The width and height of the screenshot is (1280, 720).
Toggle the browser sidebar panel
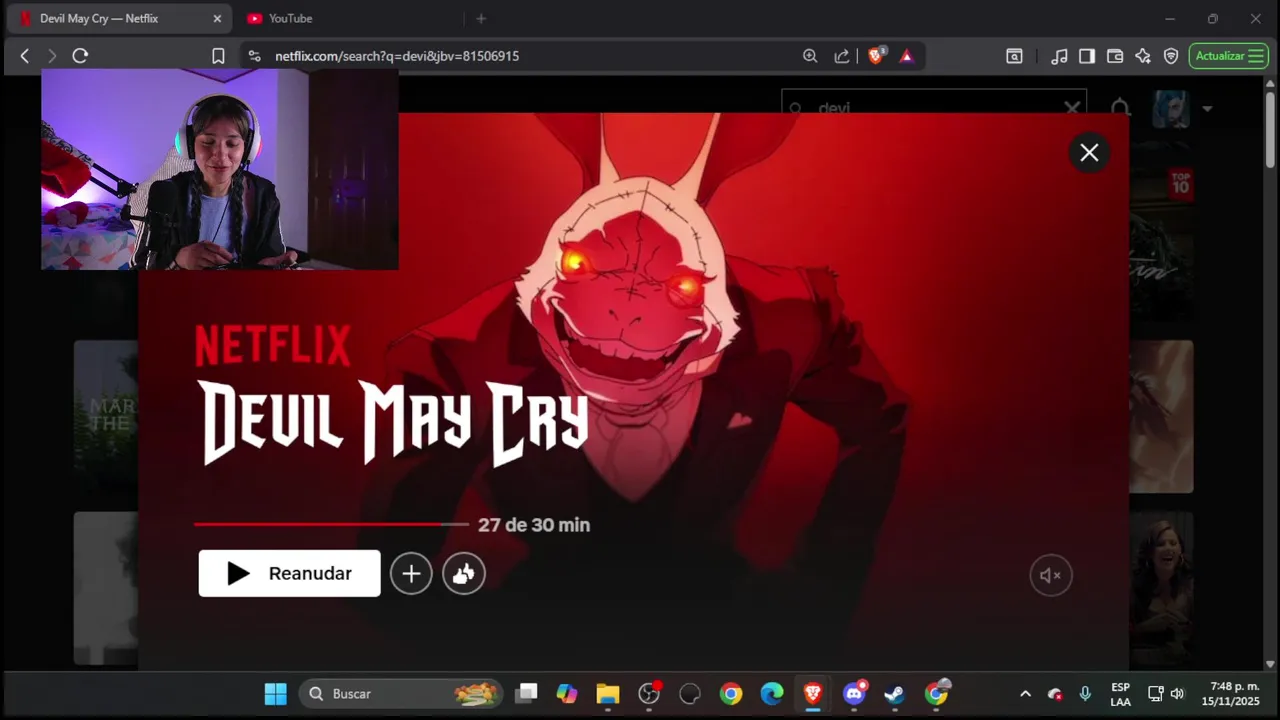(x=1087, y=56)
